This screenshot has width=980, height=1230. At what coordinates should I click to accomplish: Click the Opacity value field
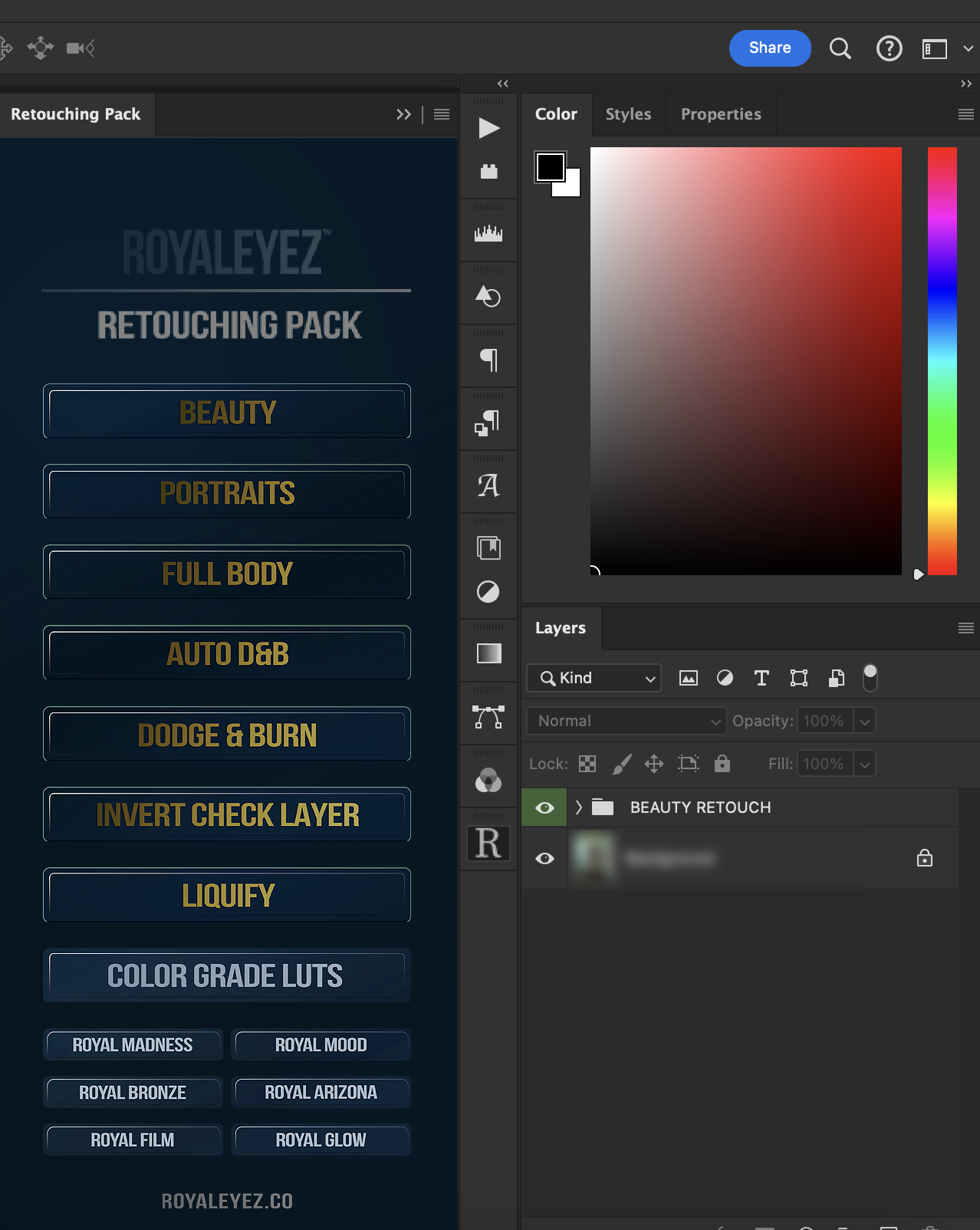(824, 721)
